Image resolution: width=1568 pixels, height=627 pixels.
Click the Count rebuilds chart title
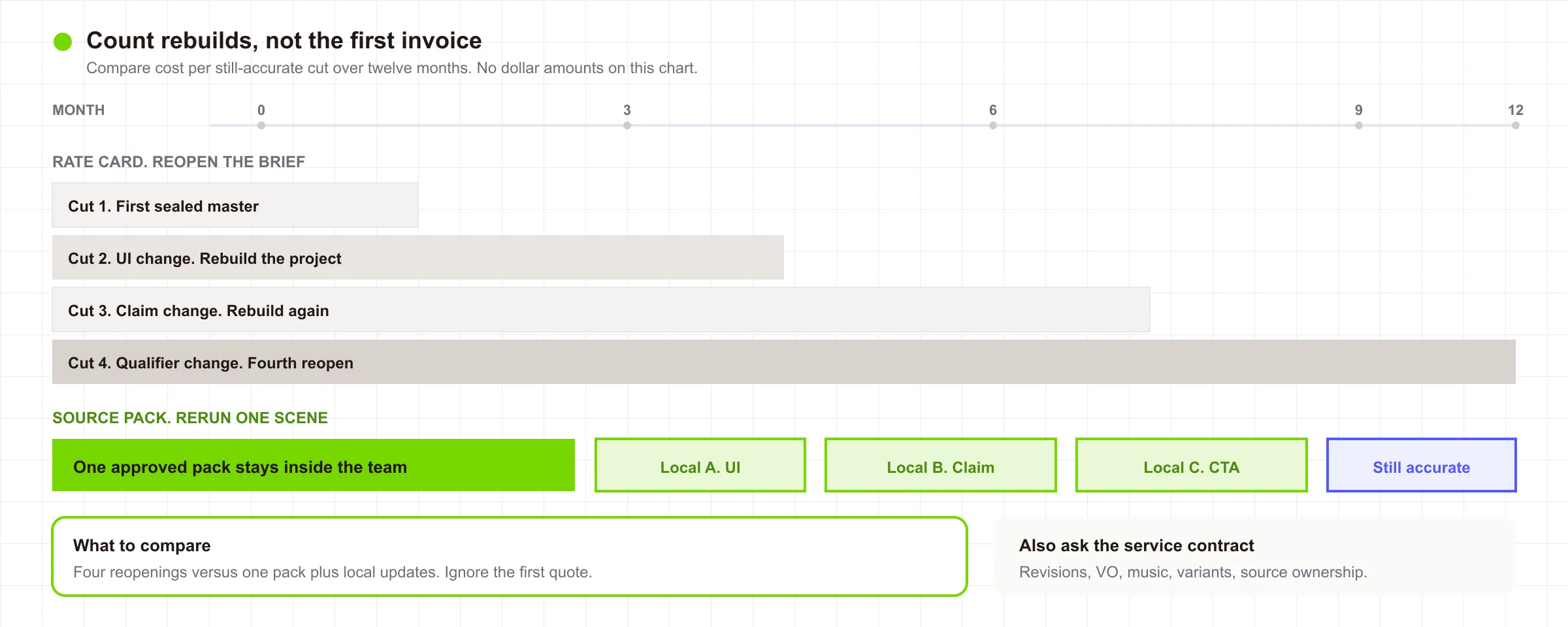point(284,40)
